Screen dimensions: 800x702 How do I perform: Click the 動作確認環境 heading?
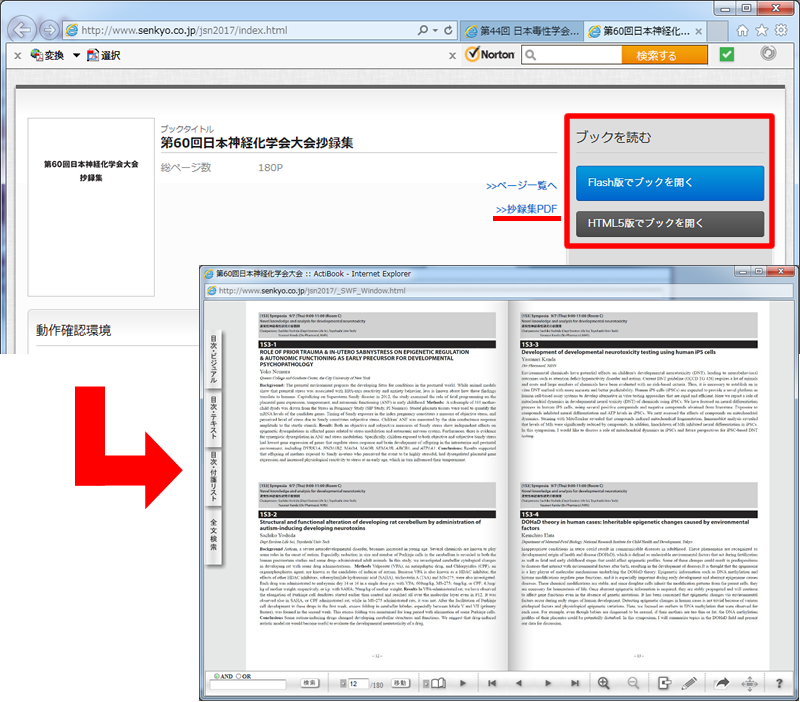(73, 331)
